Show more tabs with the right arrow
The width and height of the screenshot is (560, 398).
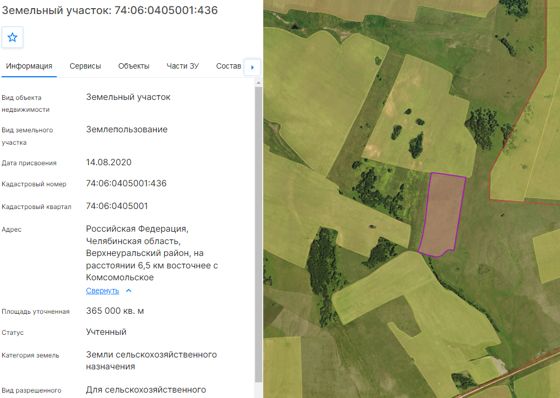pyautogui.click(x=252, y=67)
